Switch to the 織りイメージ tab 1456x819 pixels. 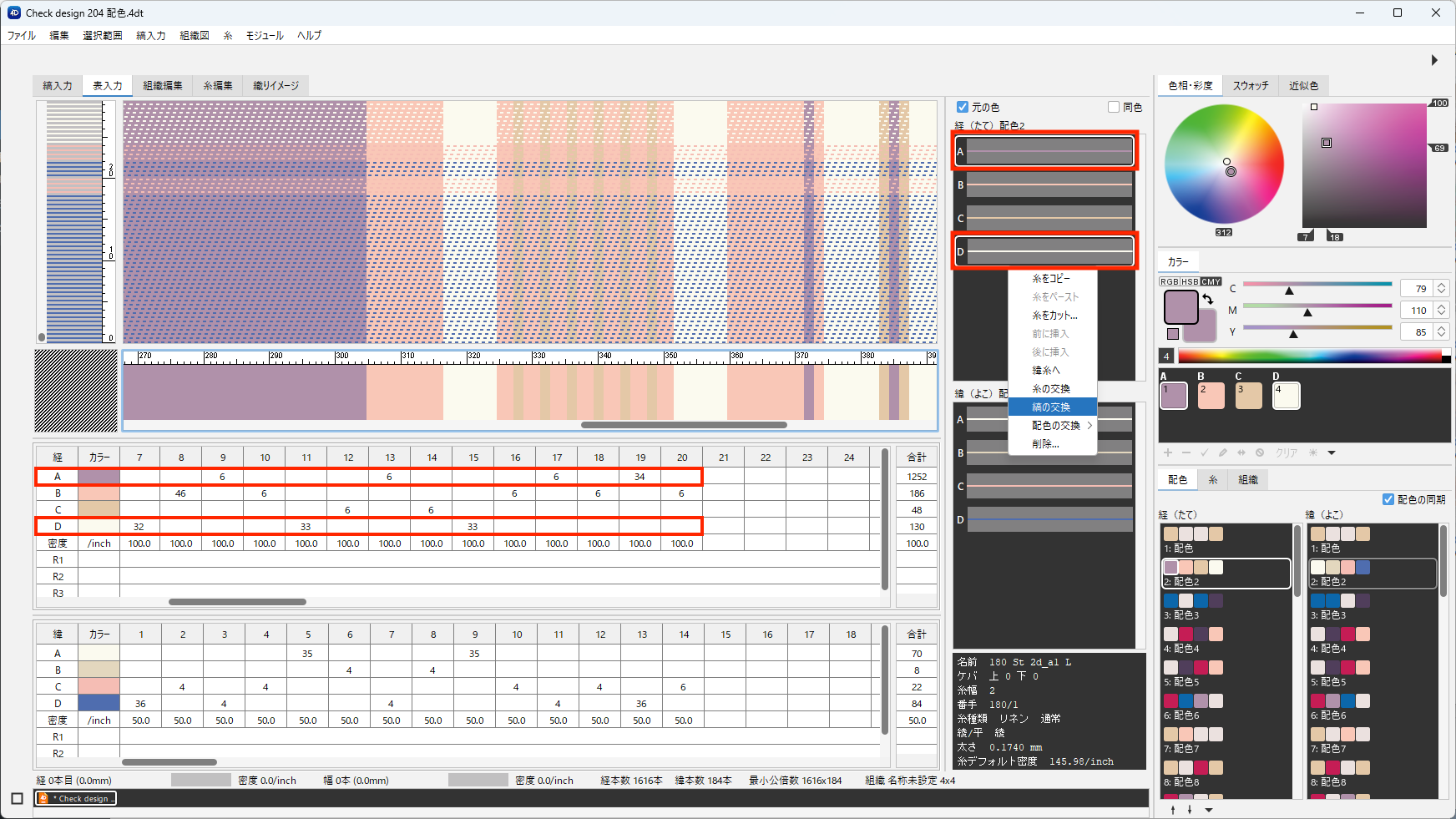(276, 85)
